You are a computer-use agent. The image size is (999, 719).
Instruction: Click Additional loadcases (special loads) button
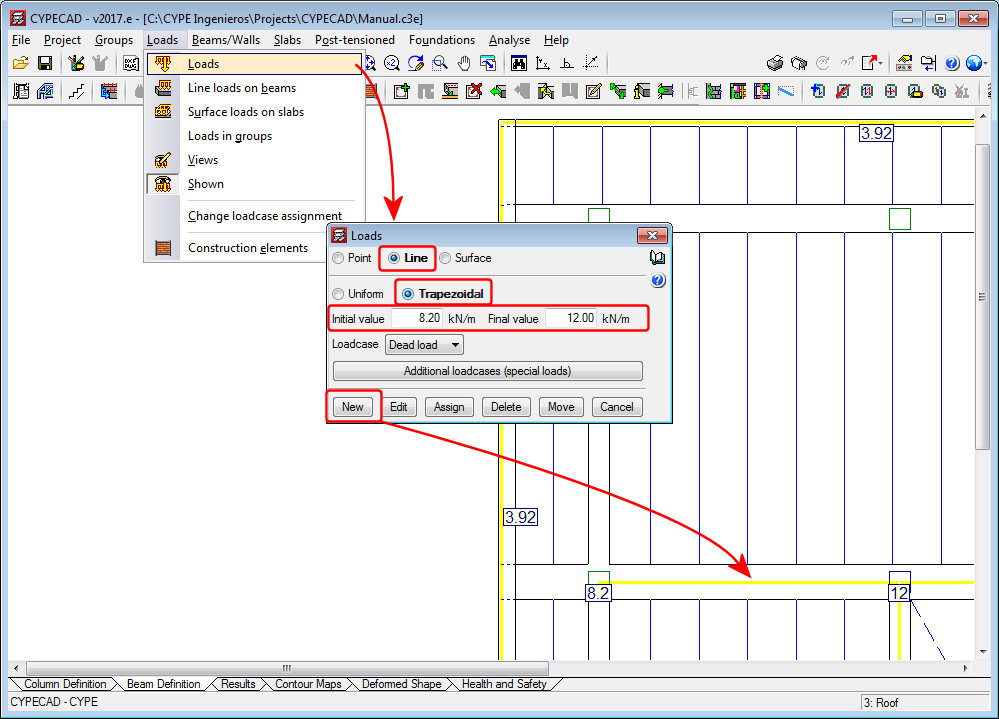coord(487,371)
